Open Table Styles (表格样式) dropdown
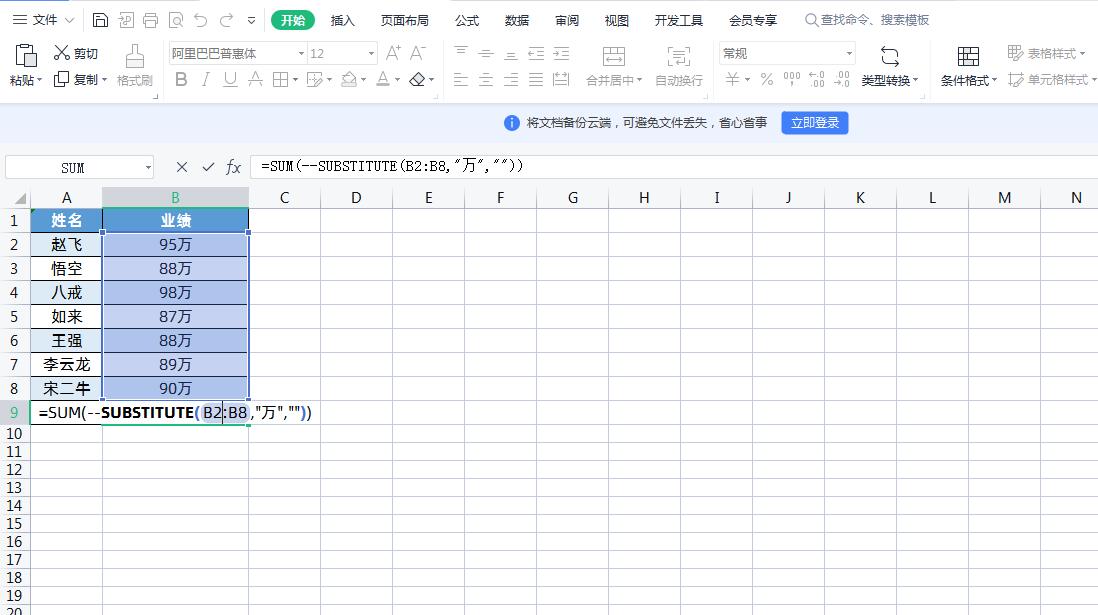The image size is (1098, 615). click(x=1046, y=53)
